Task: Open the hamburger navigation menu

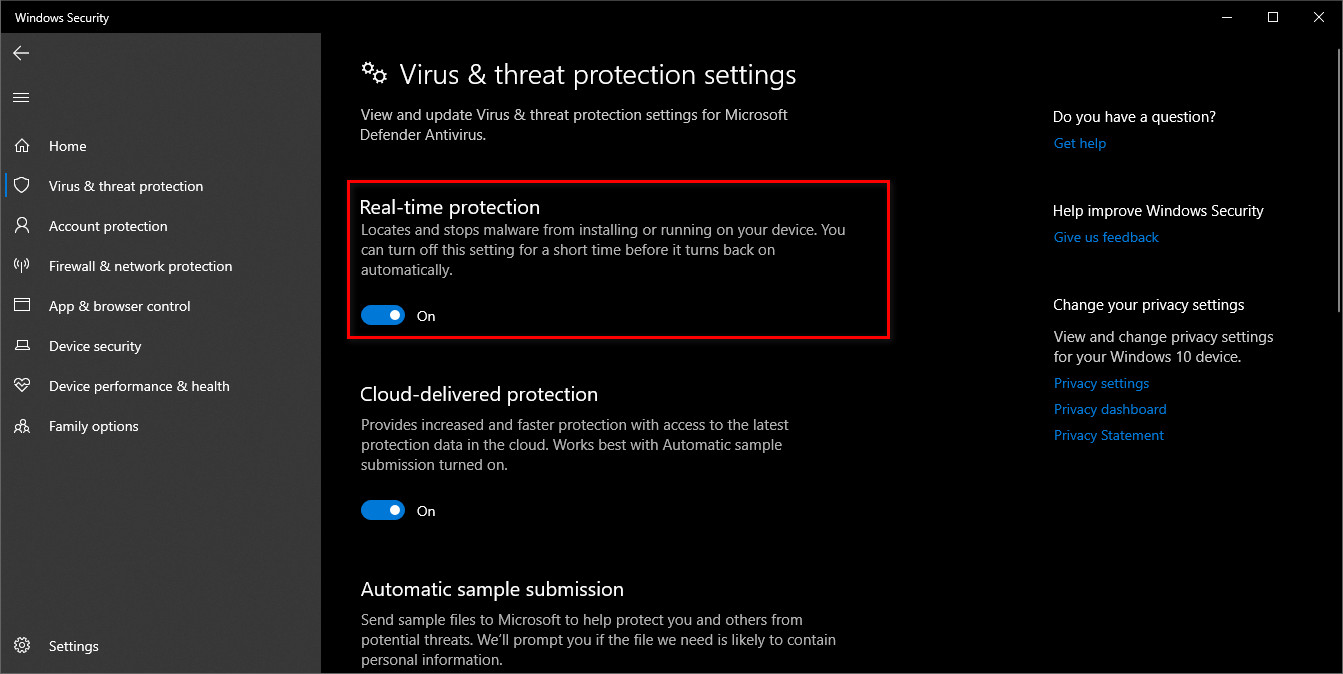Action: (21, 98)
